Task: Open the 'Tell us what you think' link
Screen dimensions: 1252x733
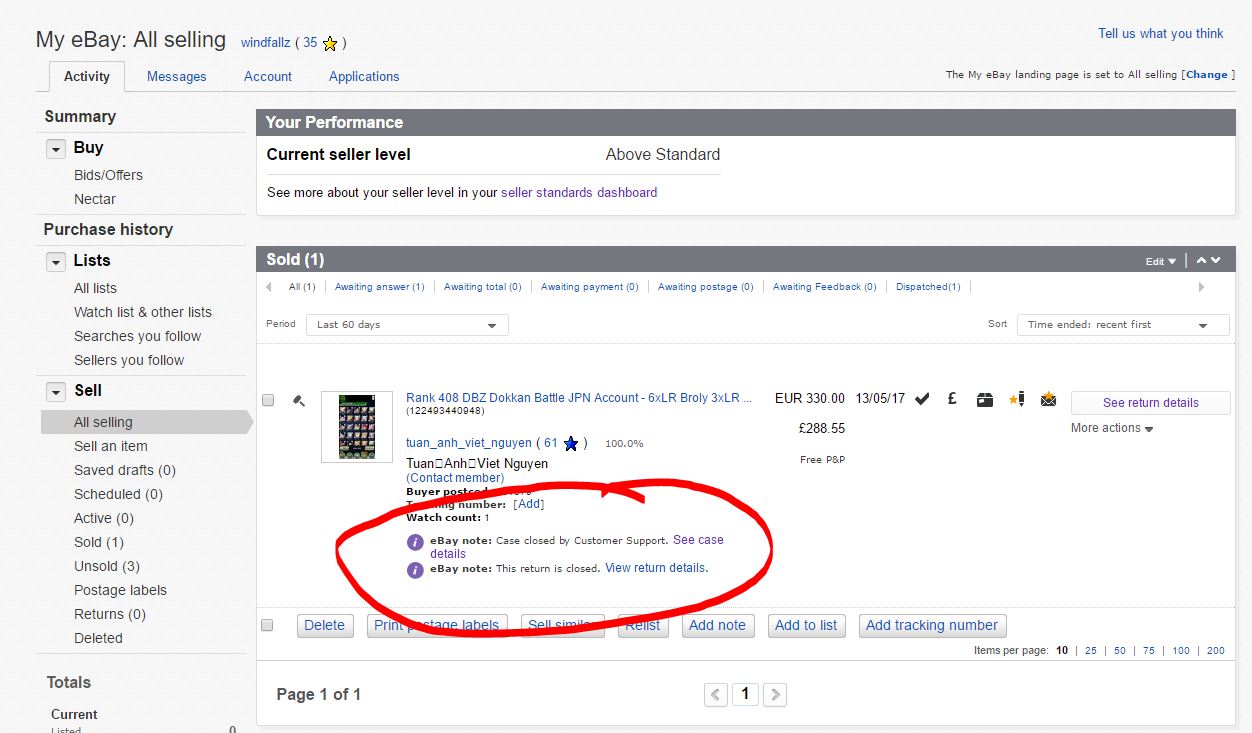Action: (x=1160, y=33)
